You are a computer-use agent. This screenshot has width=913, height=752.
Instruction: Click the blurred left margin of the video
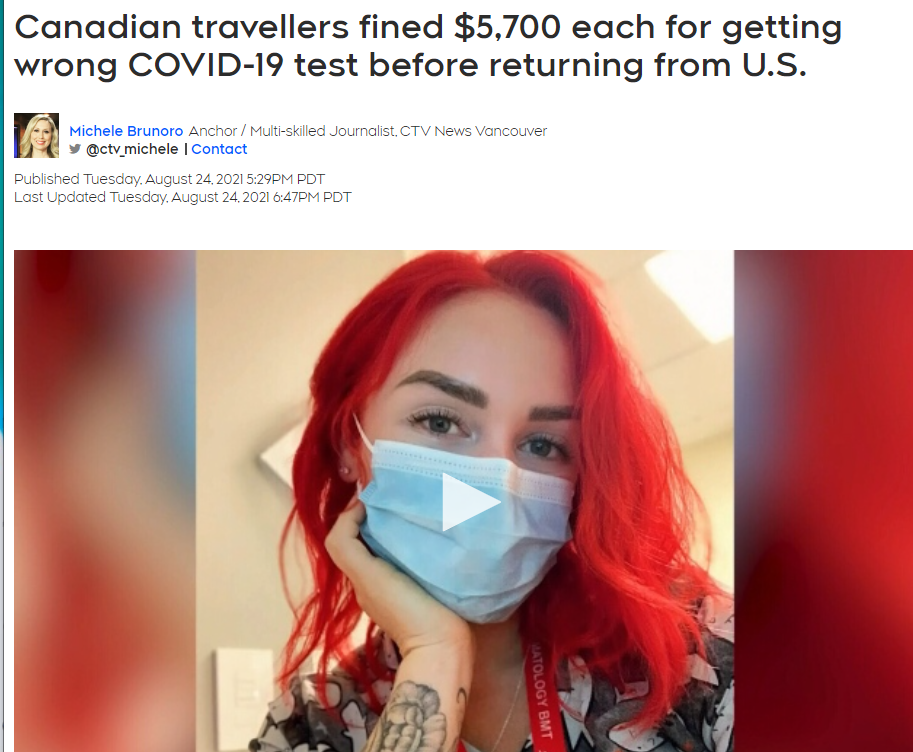click(x=105, y=501)
